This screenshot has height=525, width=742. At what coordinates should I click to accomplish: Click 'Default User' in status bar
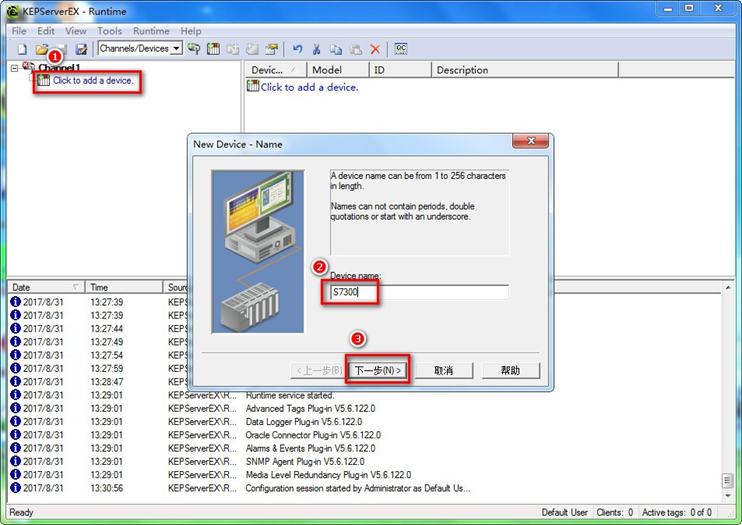coord(565,512)
